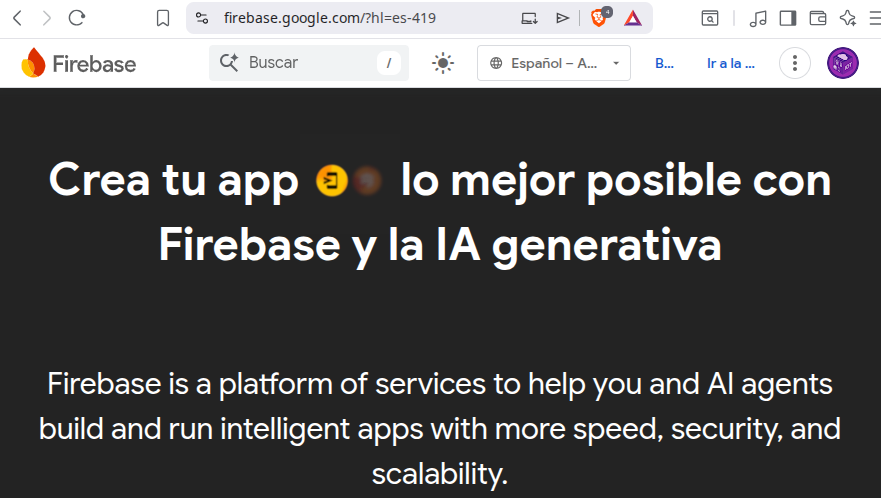Open the purple account avatar
The height and width of the screenshot is (498, 881).
[842, 63]
